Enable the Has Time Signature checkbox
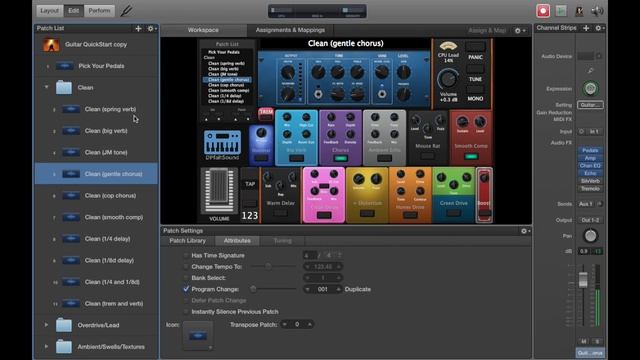Image resolution: width=640 pixels, height=360 pixels. pyautogui.click(x=186, y=256)
